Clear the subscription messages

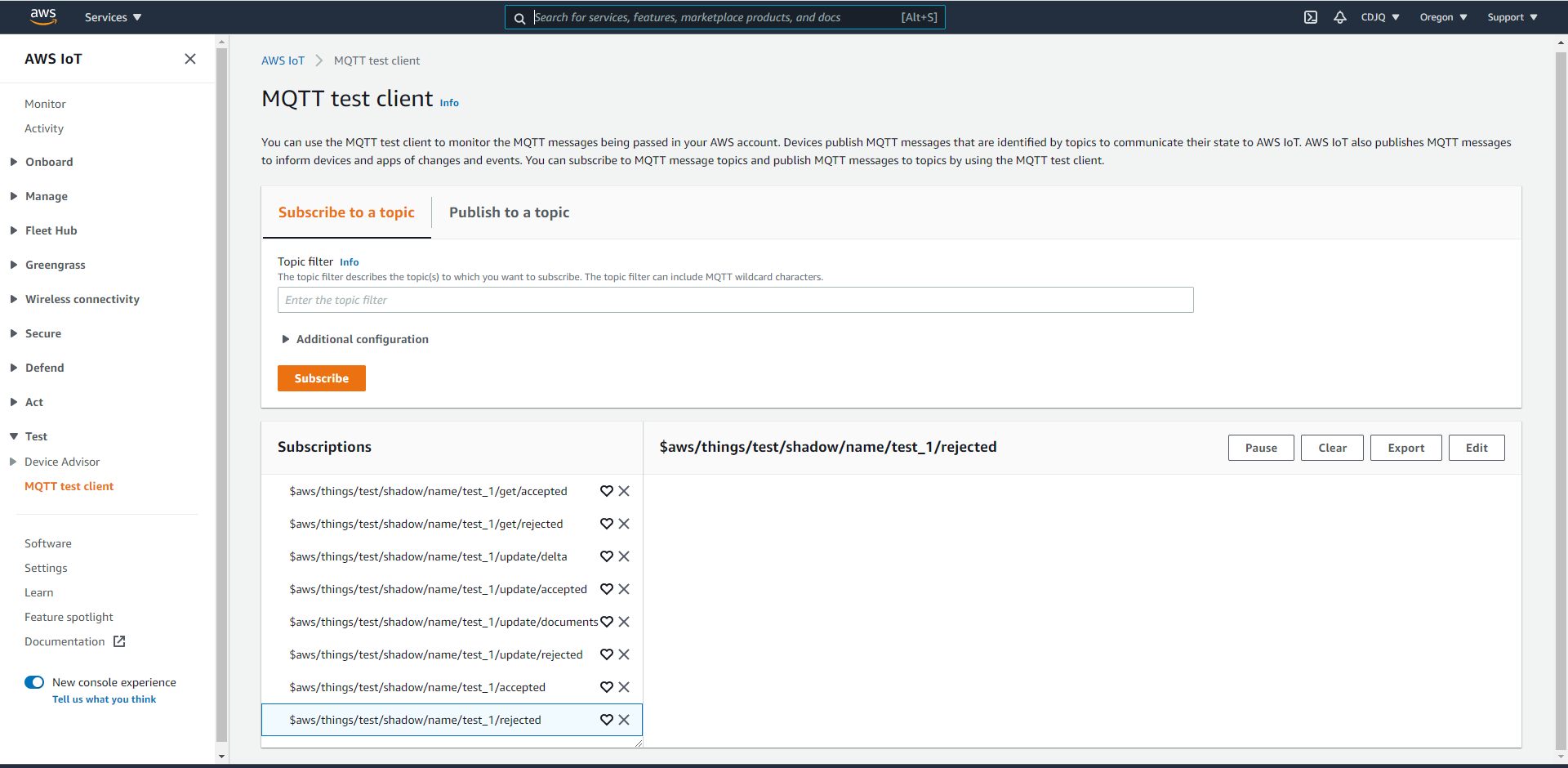tap(1332, 448)
